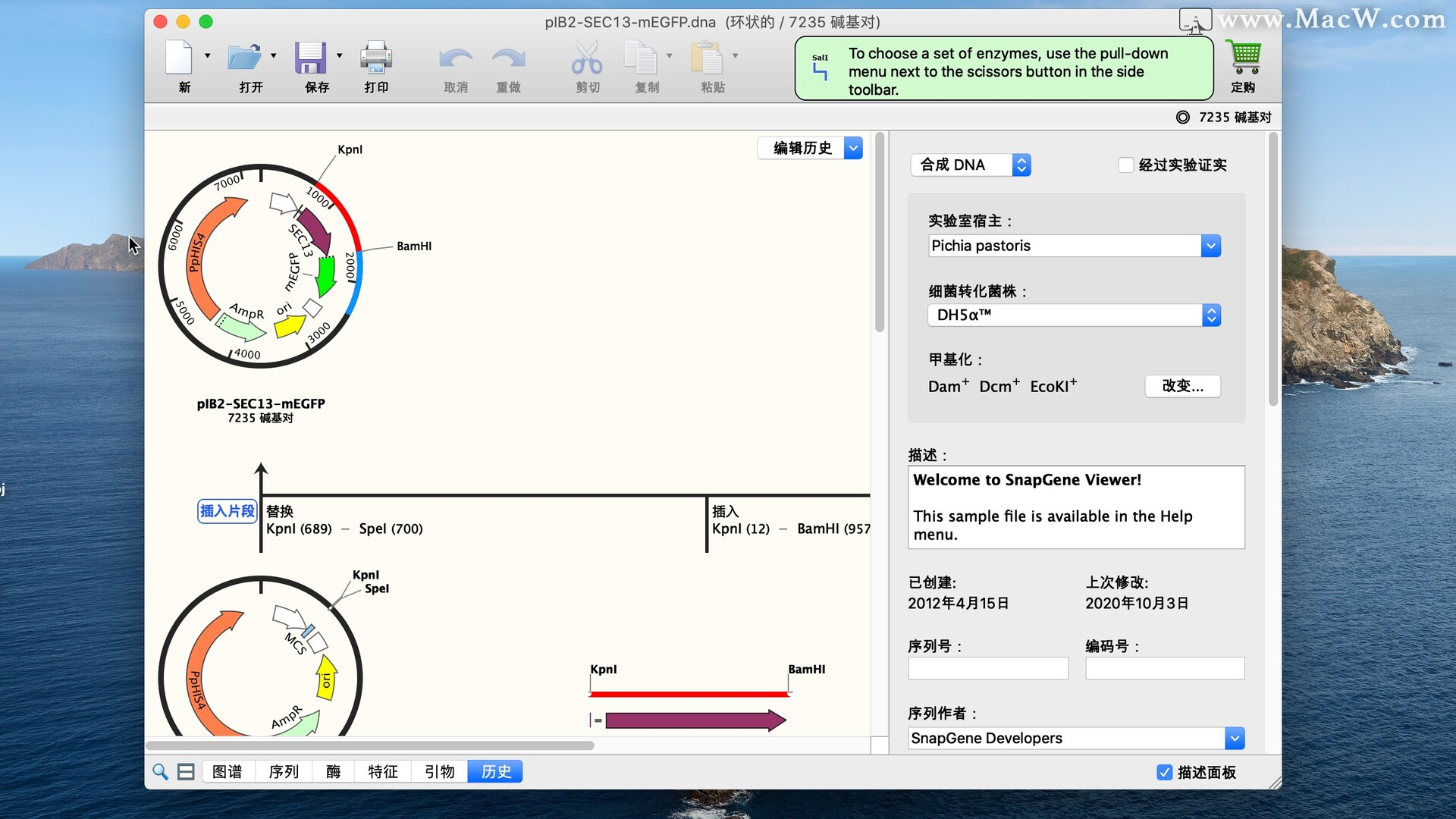The image size is (1456, 819).
Task: Switch to the 序列 tab
Action: (x=284, y=772)
